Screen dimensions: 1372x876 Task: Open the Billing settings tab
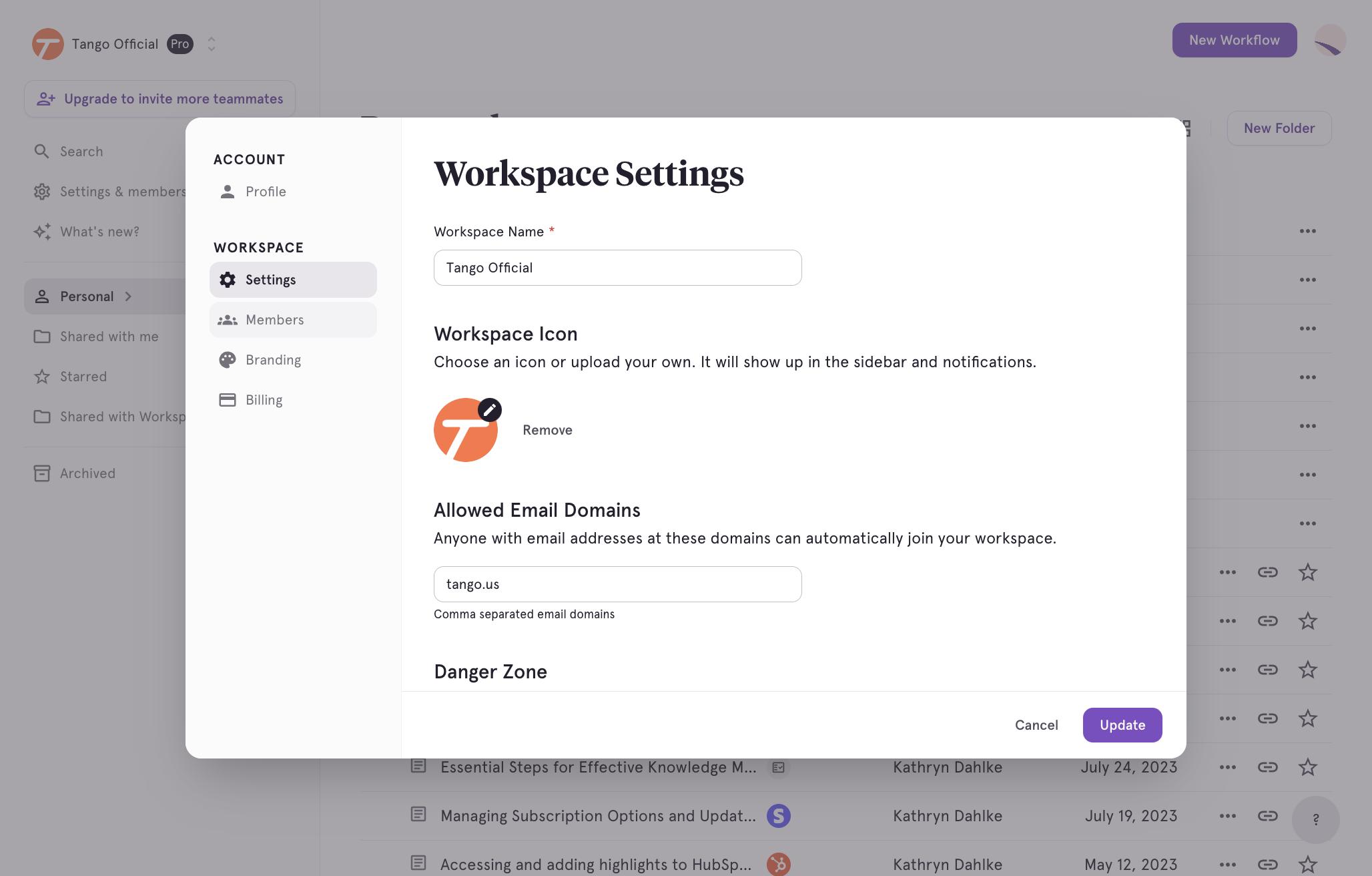(293, 400)
